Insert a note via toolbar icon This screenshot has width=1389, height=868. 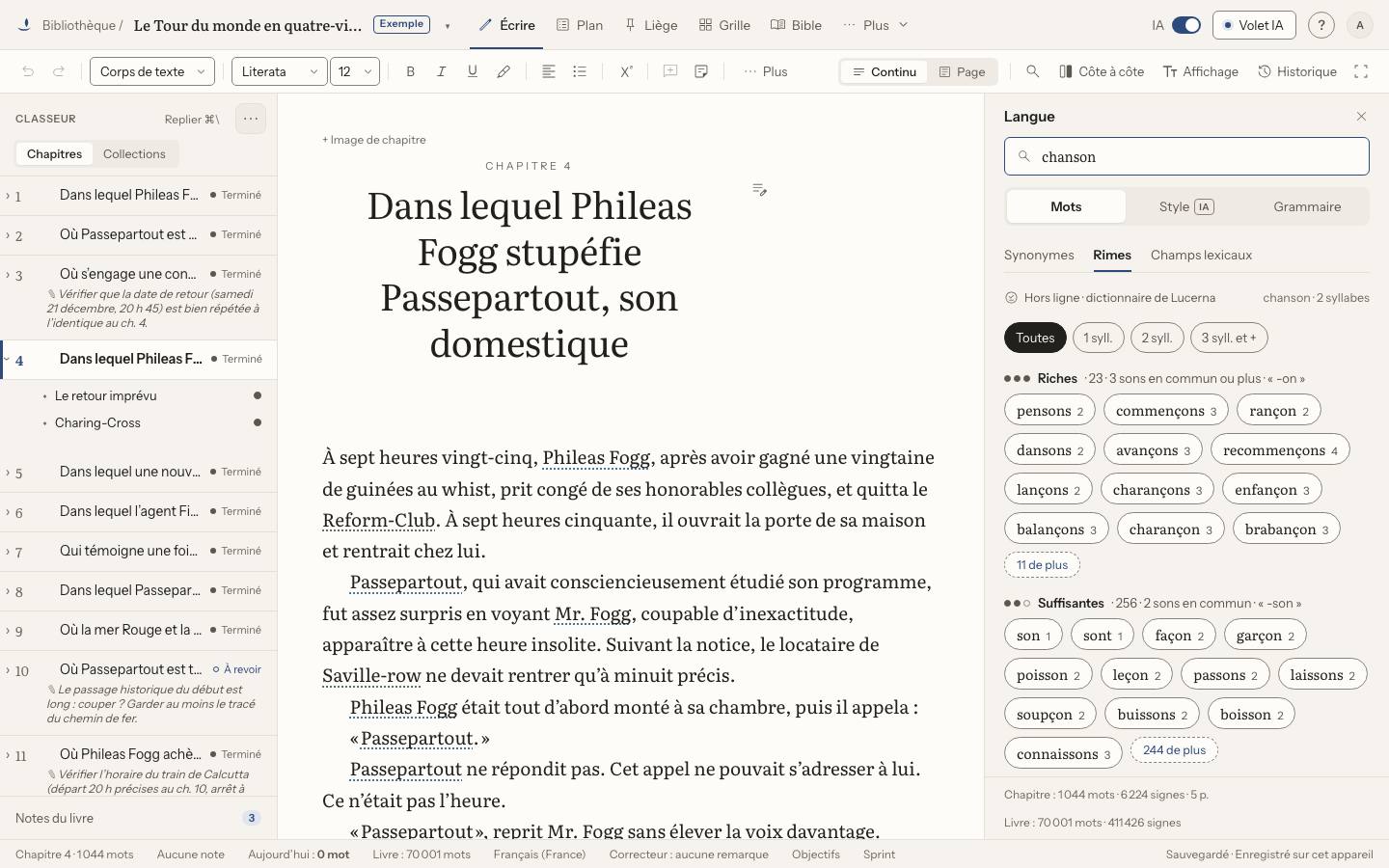(x=701, y=71)
